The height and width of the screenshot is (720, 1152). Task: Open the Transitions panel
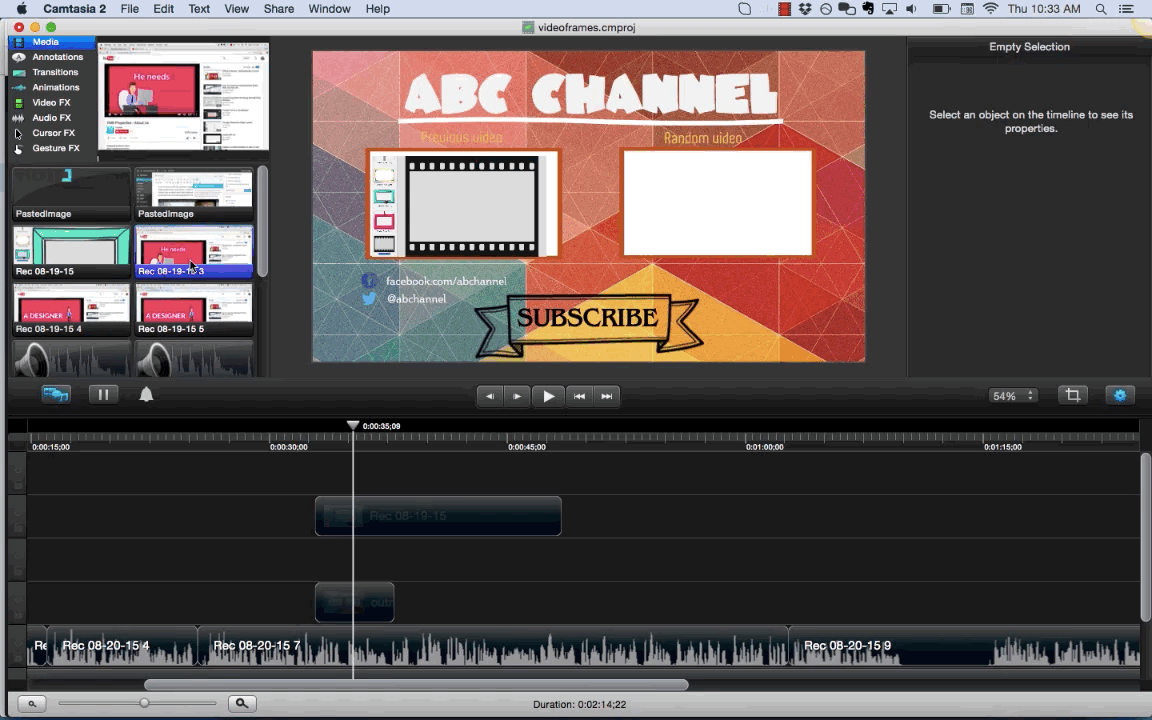click(54, 72)
